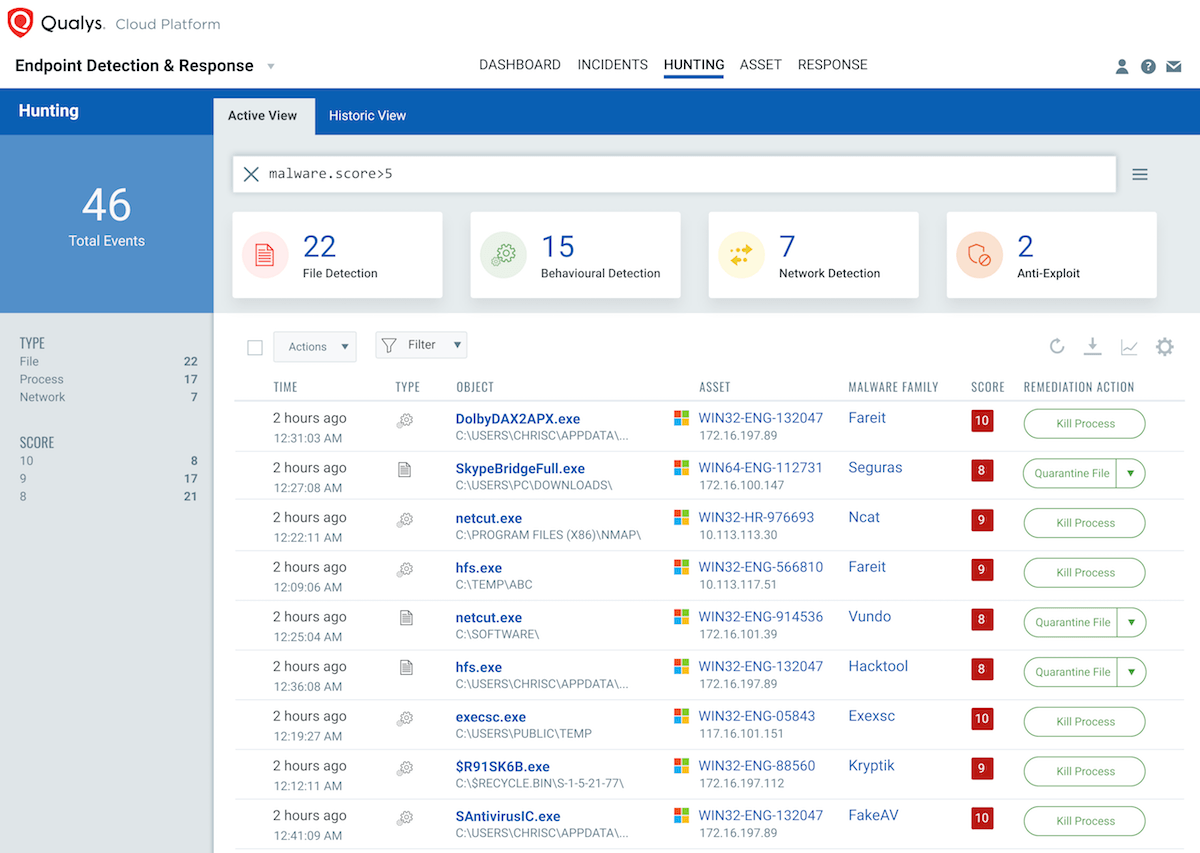1200x853 pixels.
Task: Click the funnel Filter icon
Action: click(389, 345)
